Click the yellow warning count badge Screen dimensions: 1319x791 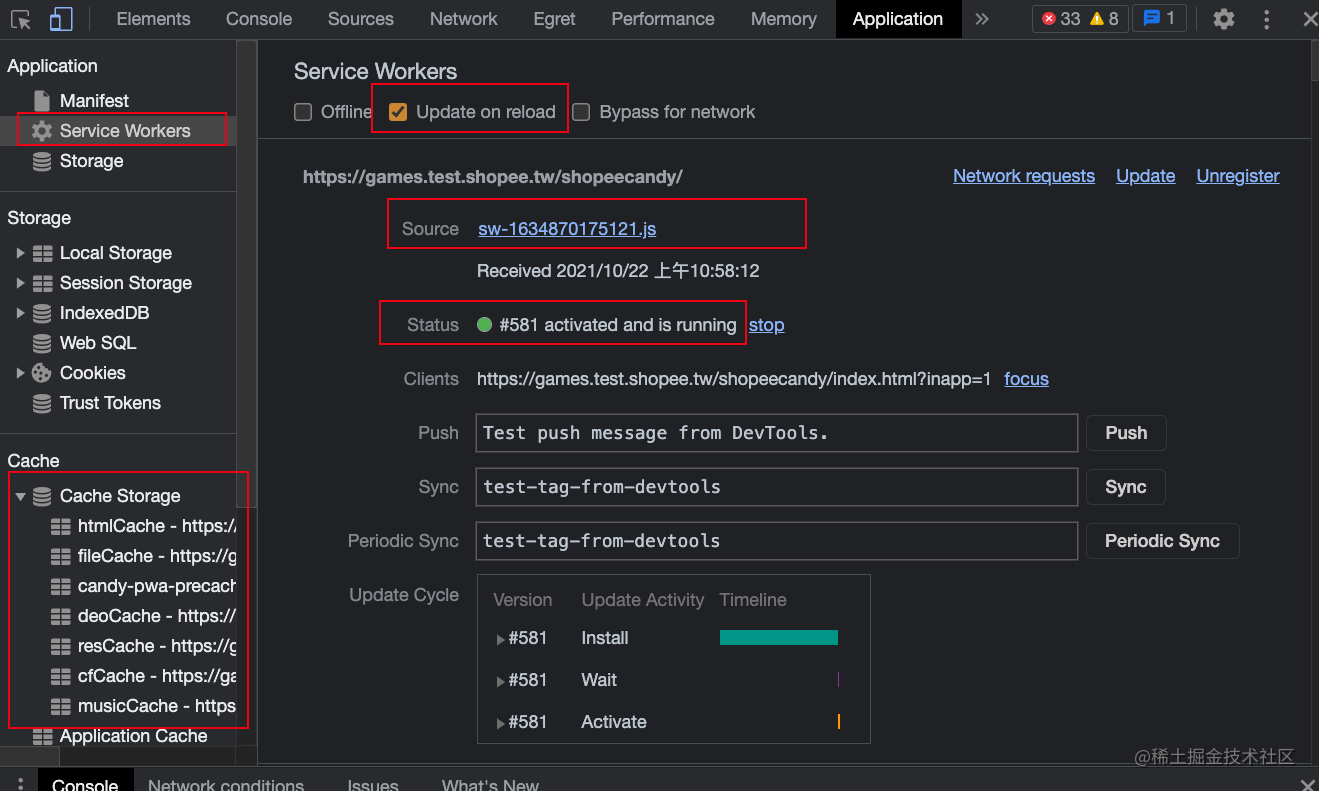pyautogui.click(x=1098, y=18)
